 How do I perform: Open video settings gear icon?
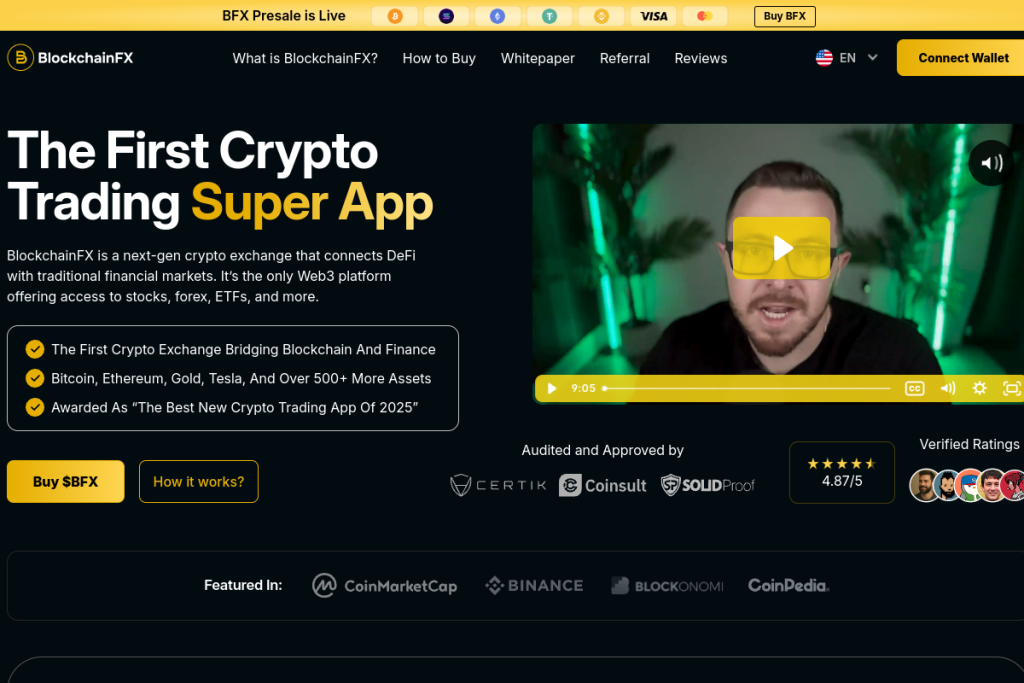(x=980, y=389)
